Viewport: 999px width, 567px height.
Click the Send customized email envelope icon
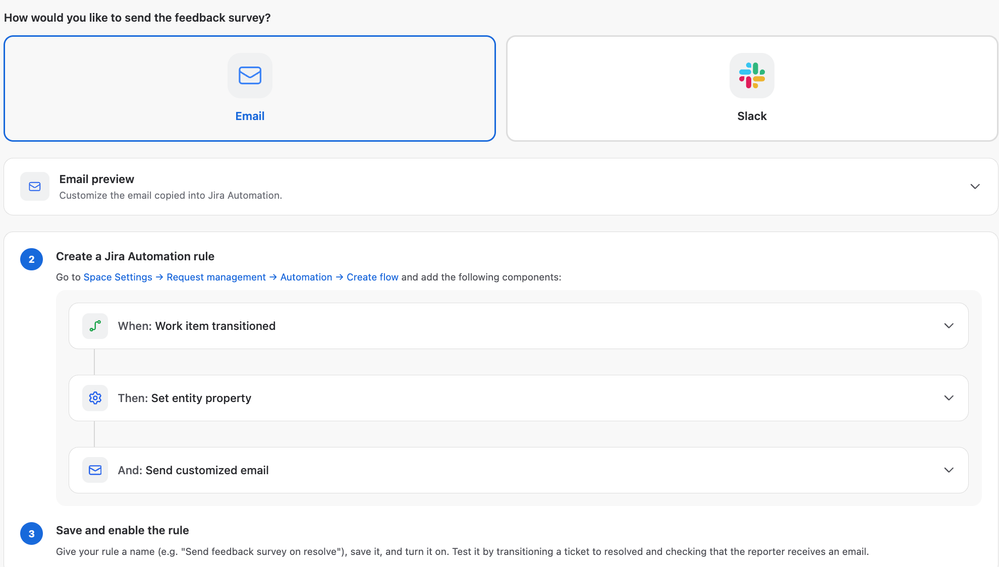click(95, 470)
